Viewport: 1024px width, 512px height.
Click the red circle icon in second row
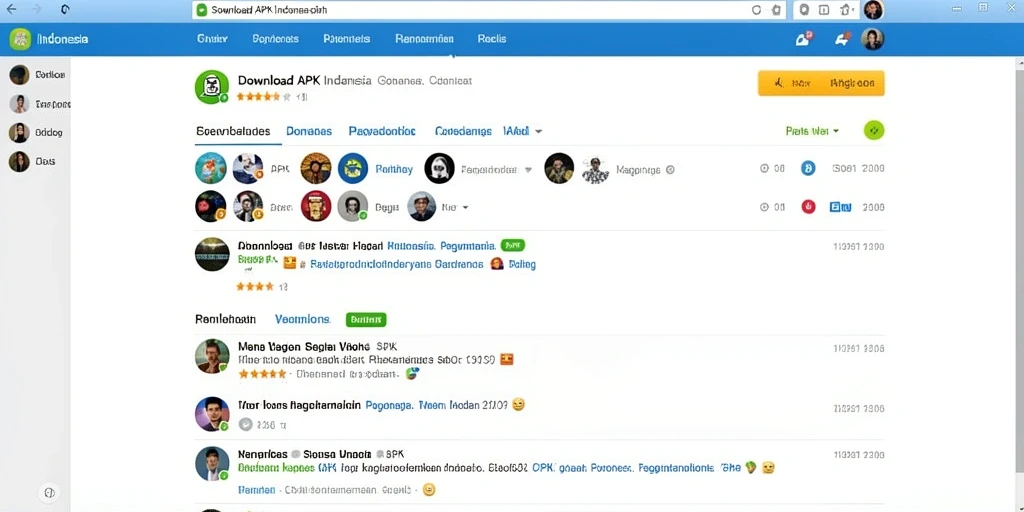coord(808,207)
